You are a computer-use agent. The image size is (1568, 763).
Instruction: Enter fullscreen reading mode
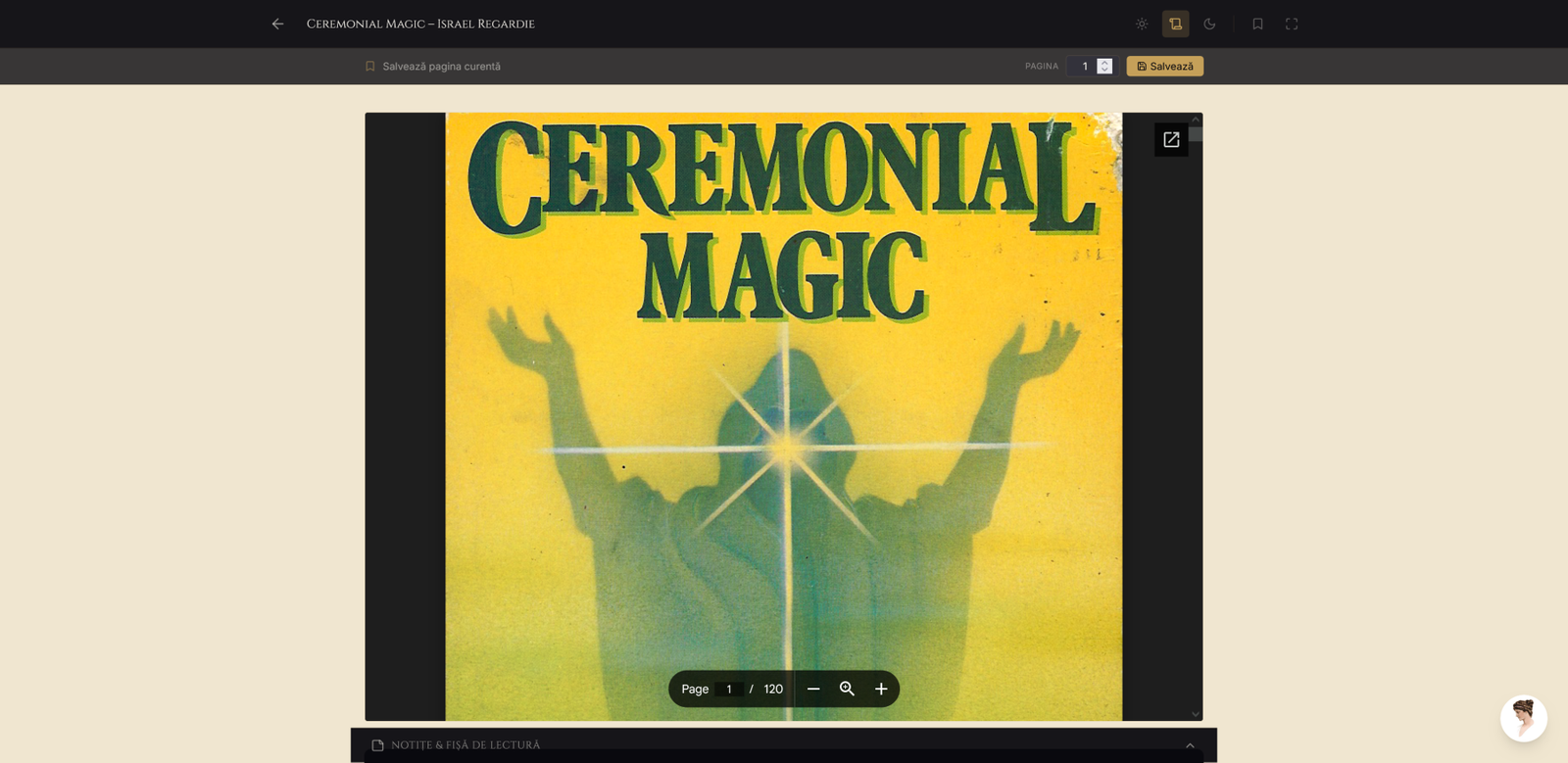1292,24
